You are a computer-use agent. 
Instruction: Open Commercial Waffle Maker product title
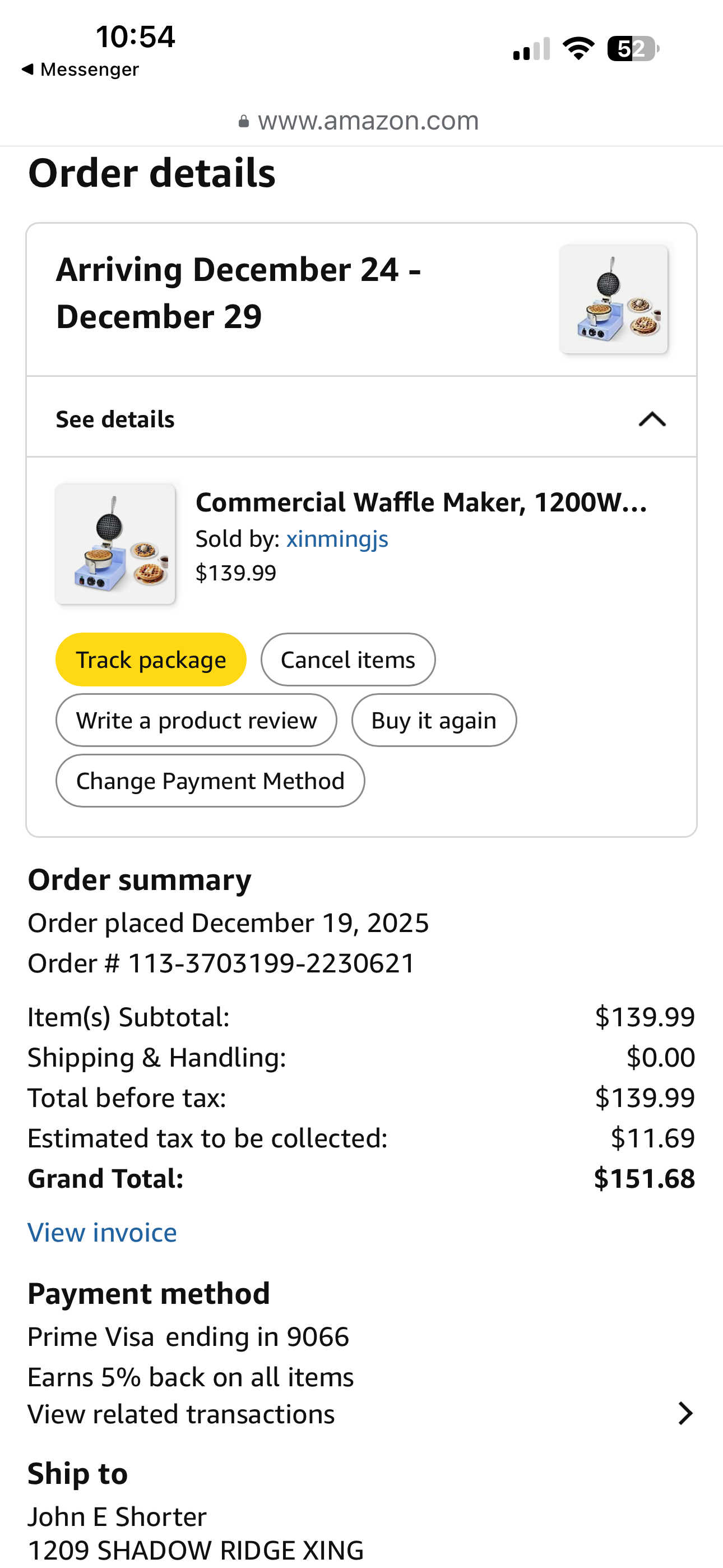pos(421,503)
